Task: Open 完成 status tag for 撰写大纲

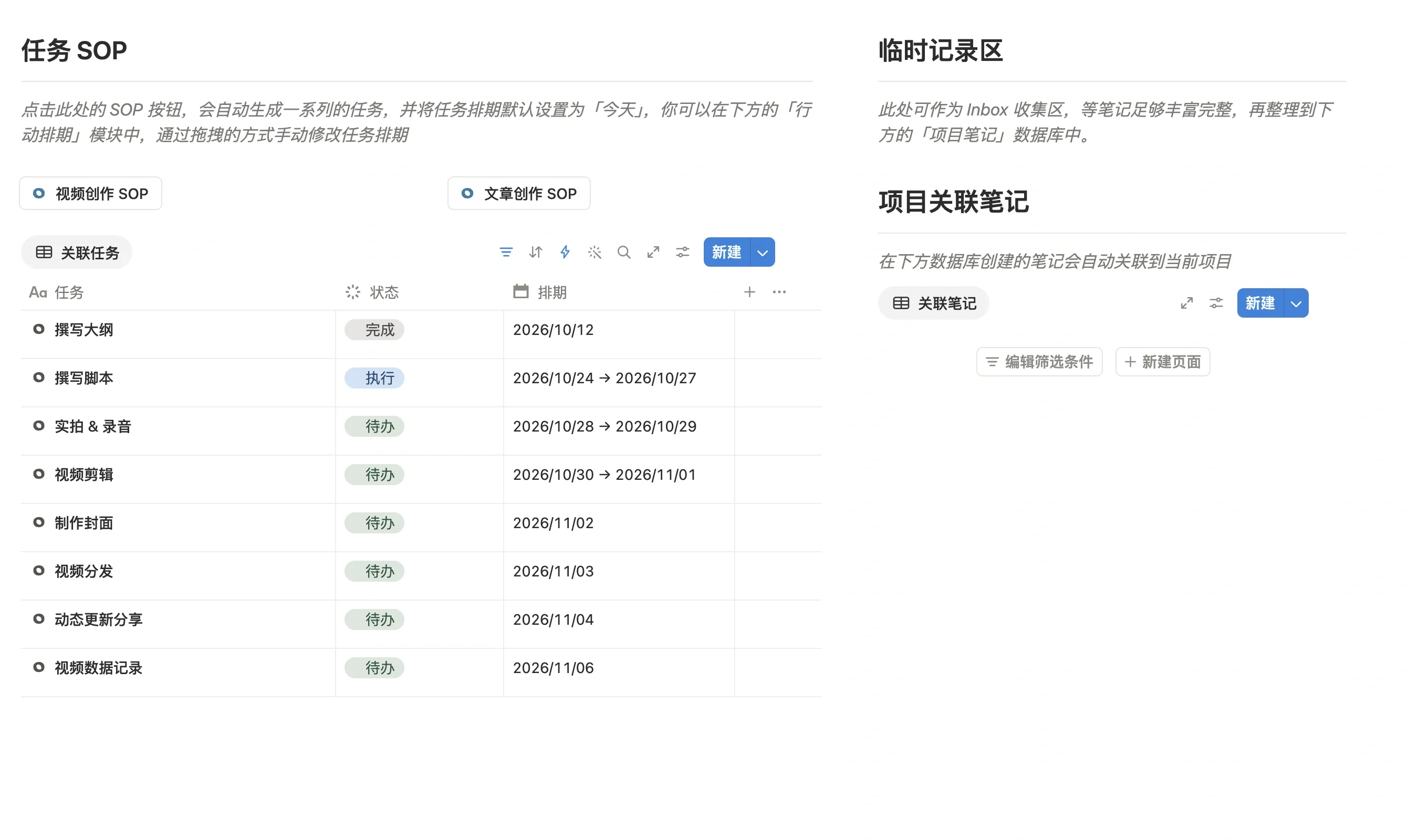Action: [x=374, y=330]
